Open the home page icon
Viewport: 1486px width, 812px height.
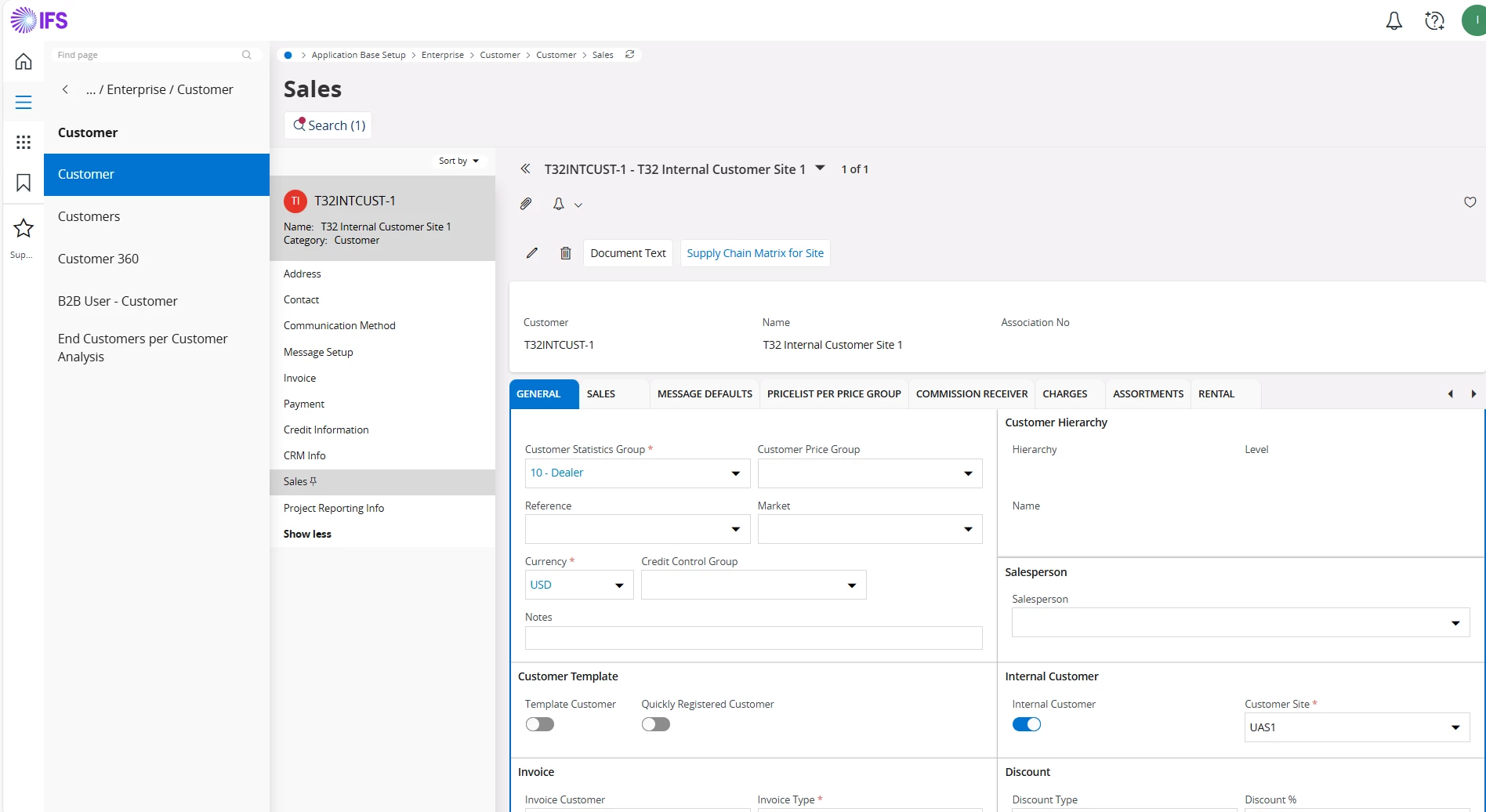24,61
